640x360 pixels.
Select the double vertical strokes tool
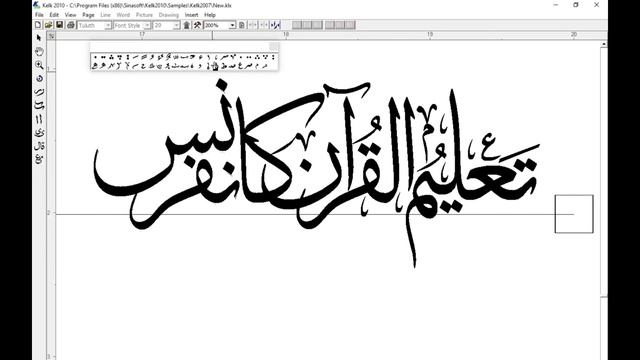point(39,119)
